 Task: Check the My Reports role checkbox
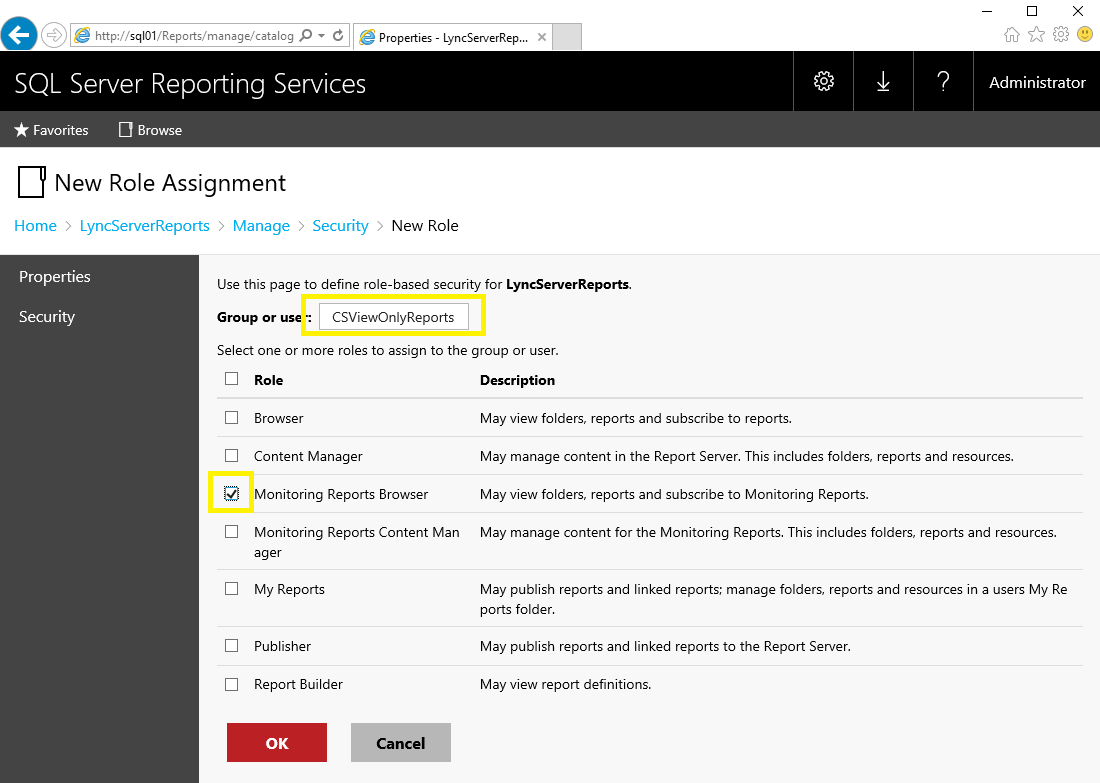coord(232,589)
